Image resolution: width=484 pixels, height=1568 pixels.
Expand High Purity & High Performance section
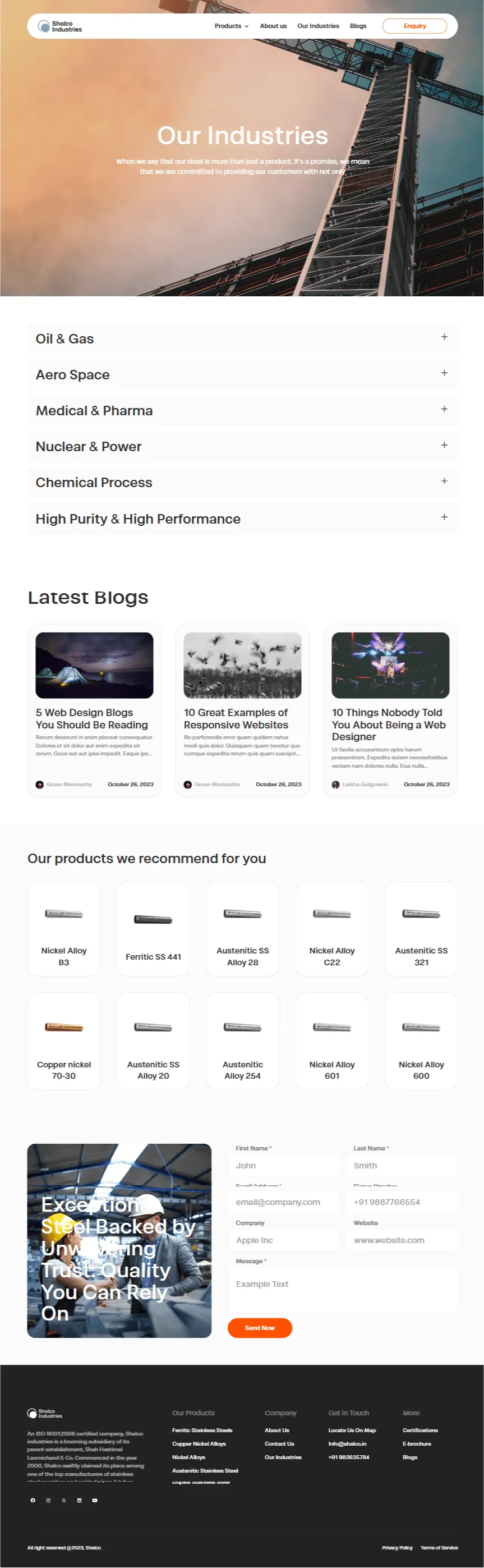pos(445,517)
